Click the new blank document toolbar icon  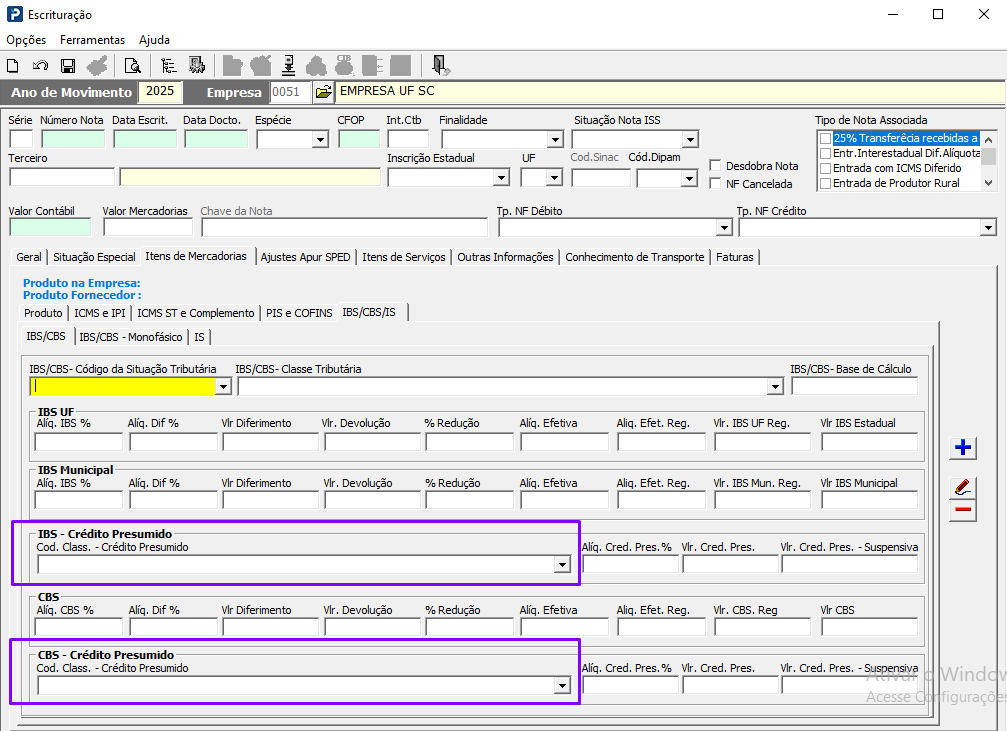pyautogui.click(x=13, y=66)
